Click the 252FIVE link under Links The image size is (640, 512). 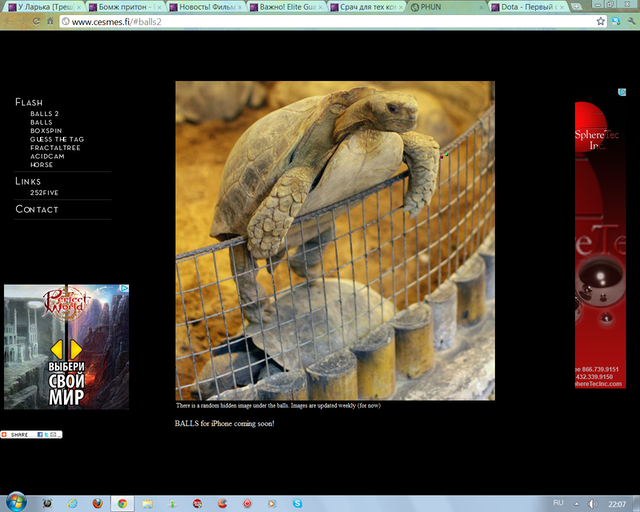coord(44,192)
